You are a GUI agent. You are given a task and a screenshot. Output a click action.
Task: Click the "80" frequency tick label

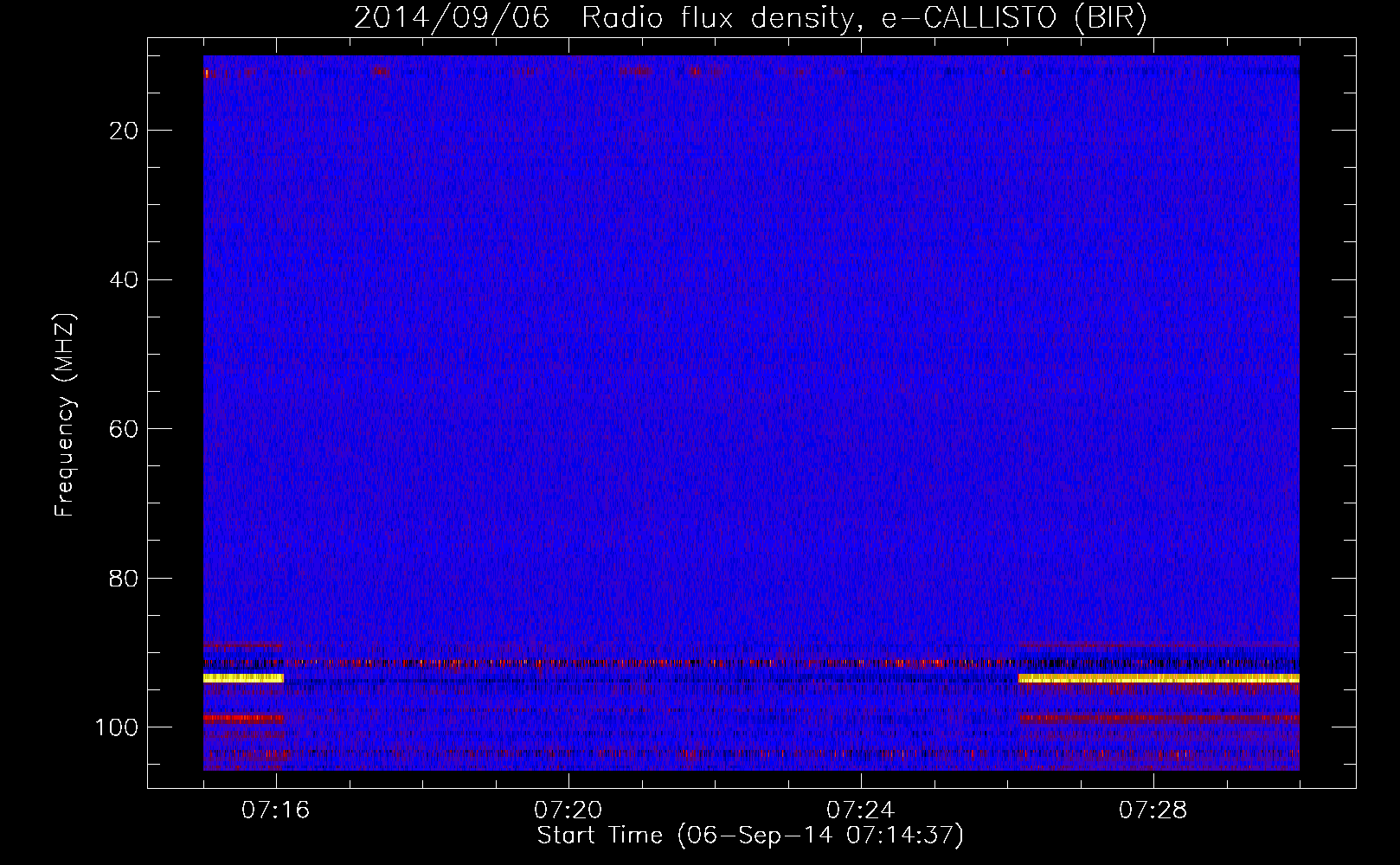[125, 578]
